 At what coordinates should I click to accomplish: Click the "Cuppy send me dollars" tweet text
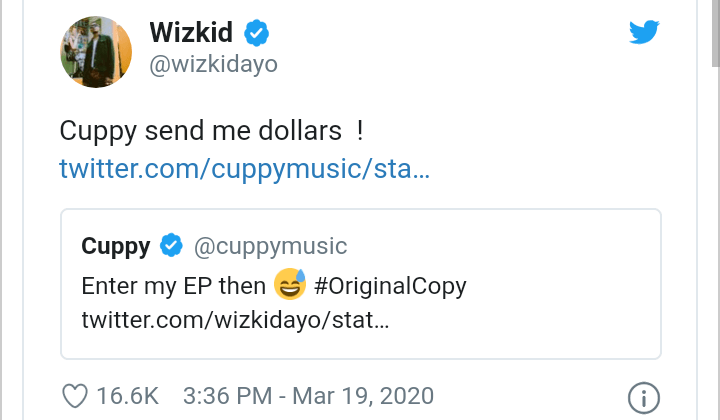(204, 131)
